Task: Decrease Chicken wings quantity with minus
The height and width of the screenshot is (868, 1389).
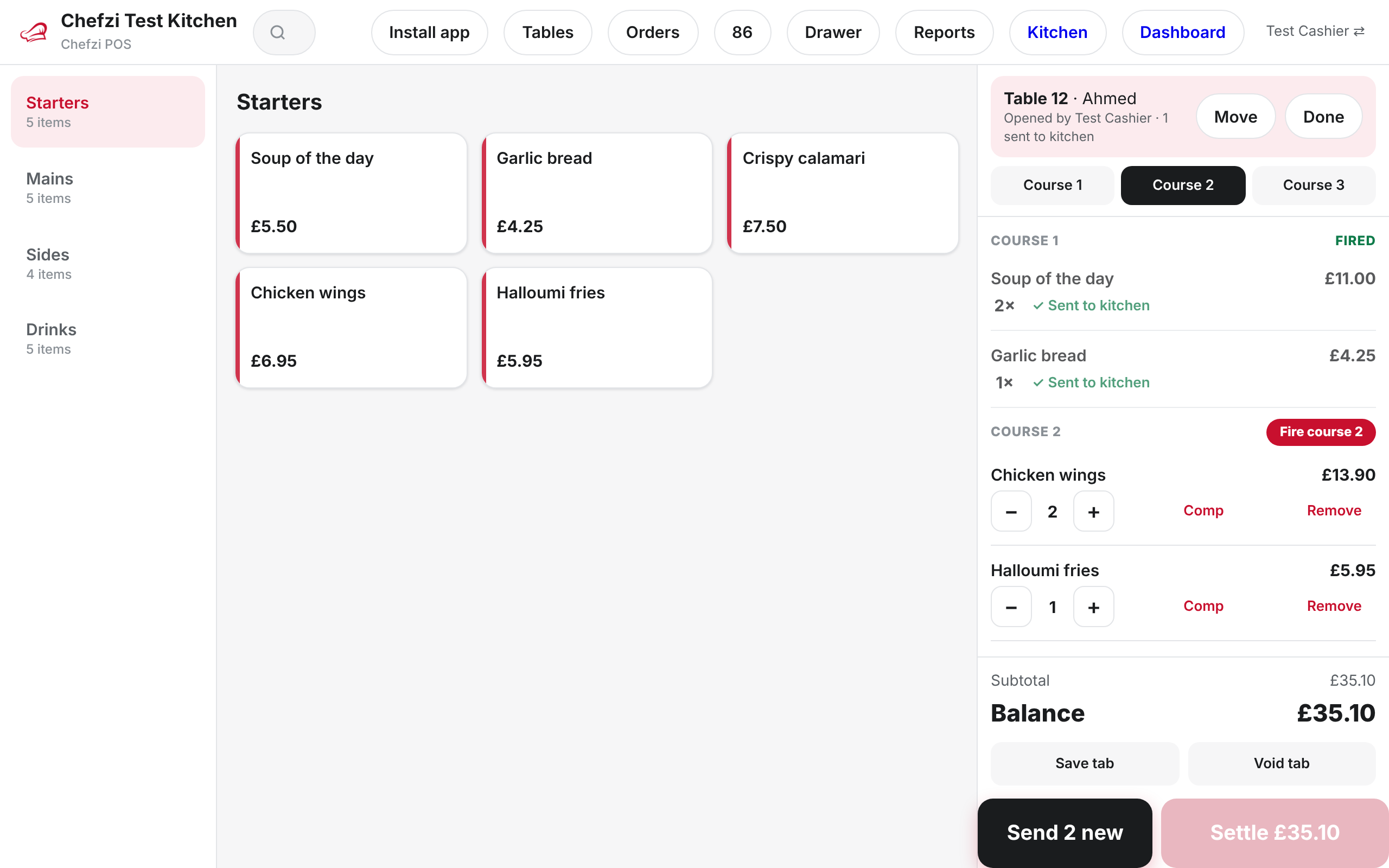Action: pos(1011,511)
